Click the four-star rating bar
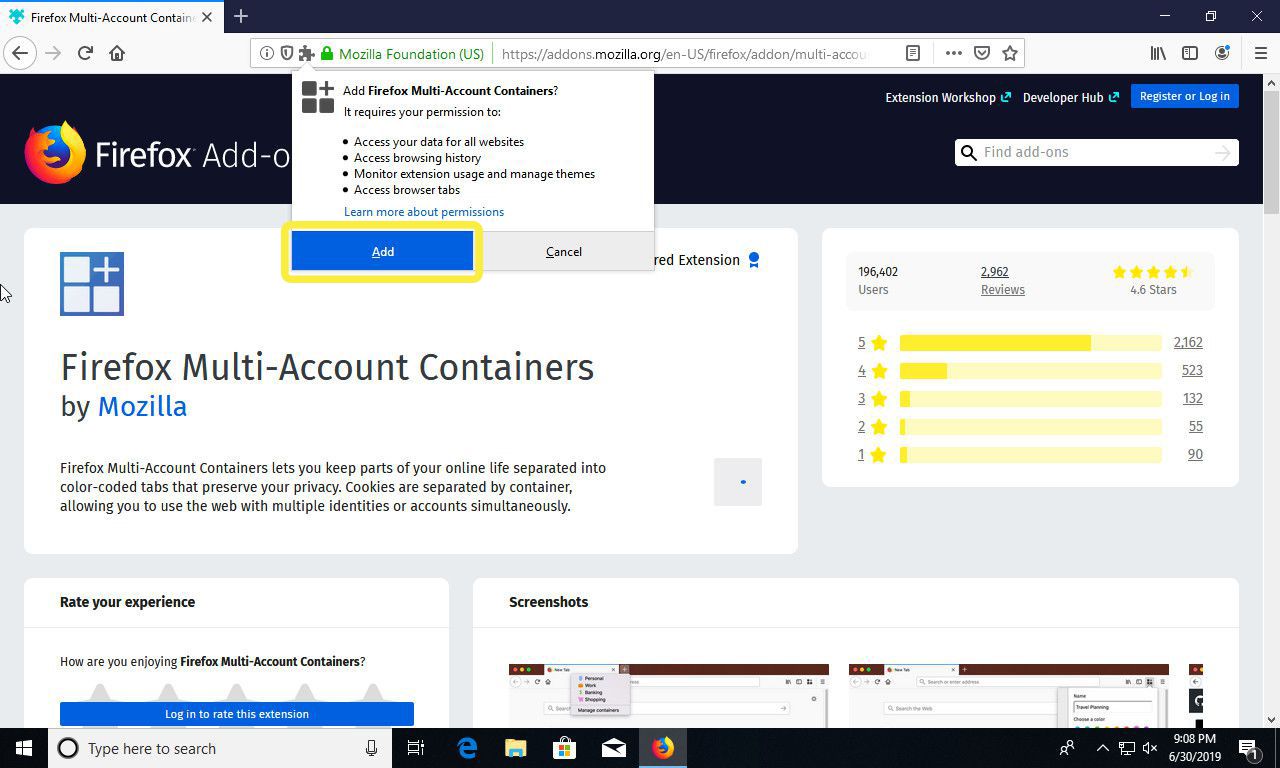The height and width of the screenshot is (768, 1280). 1031,370
